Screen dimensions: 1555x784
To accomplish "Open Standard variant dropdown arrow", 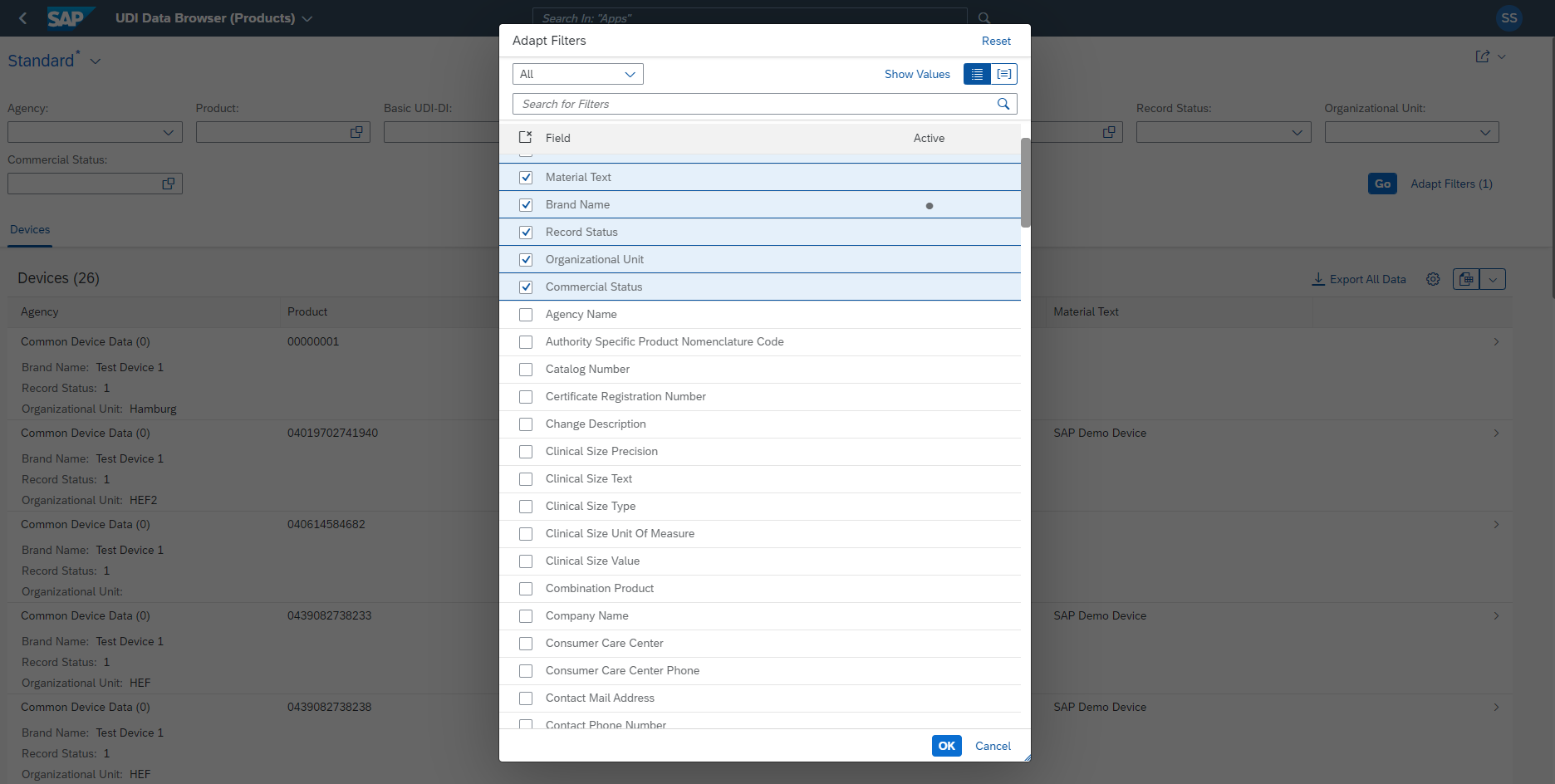I will (x=96, y=61).
